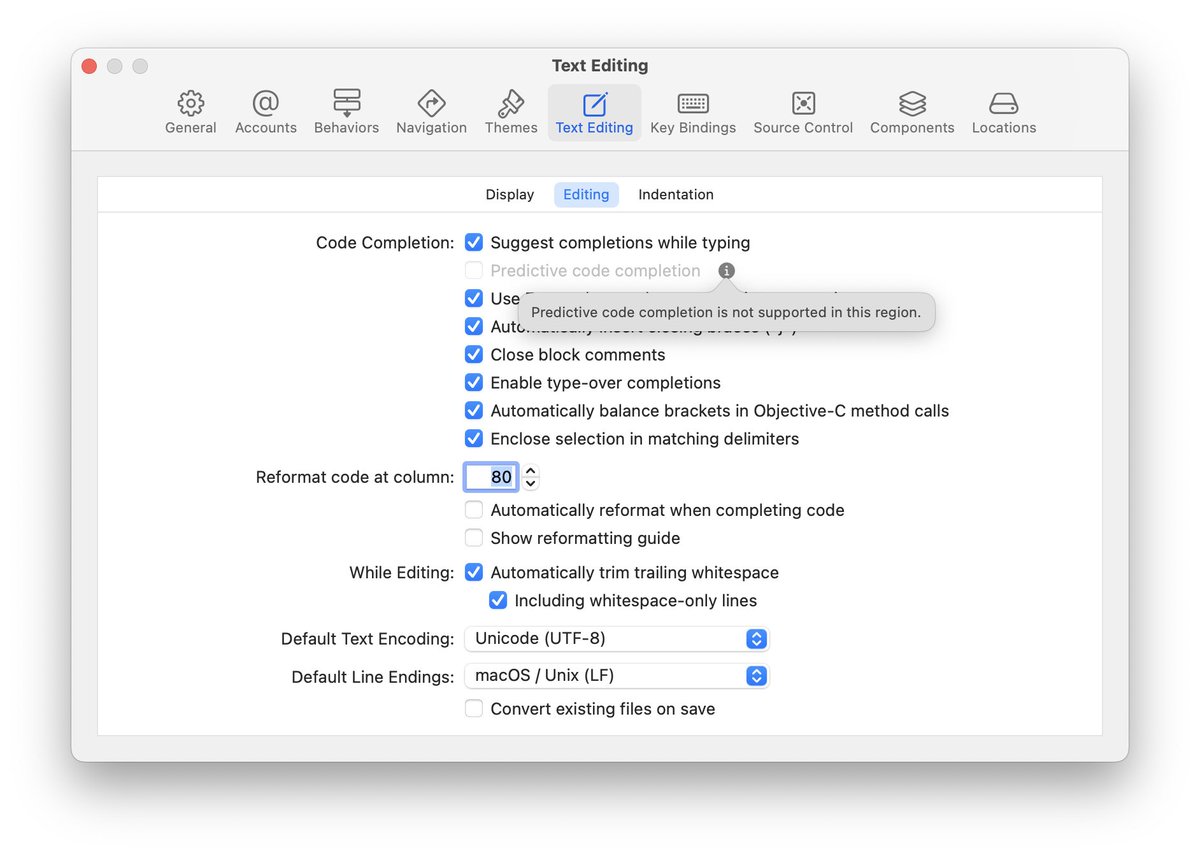This screenshot has height=856, width=1200.
Task: Select the reformat code column value field
Action: point(491,477)
